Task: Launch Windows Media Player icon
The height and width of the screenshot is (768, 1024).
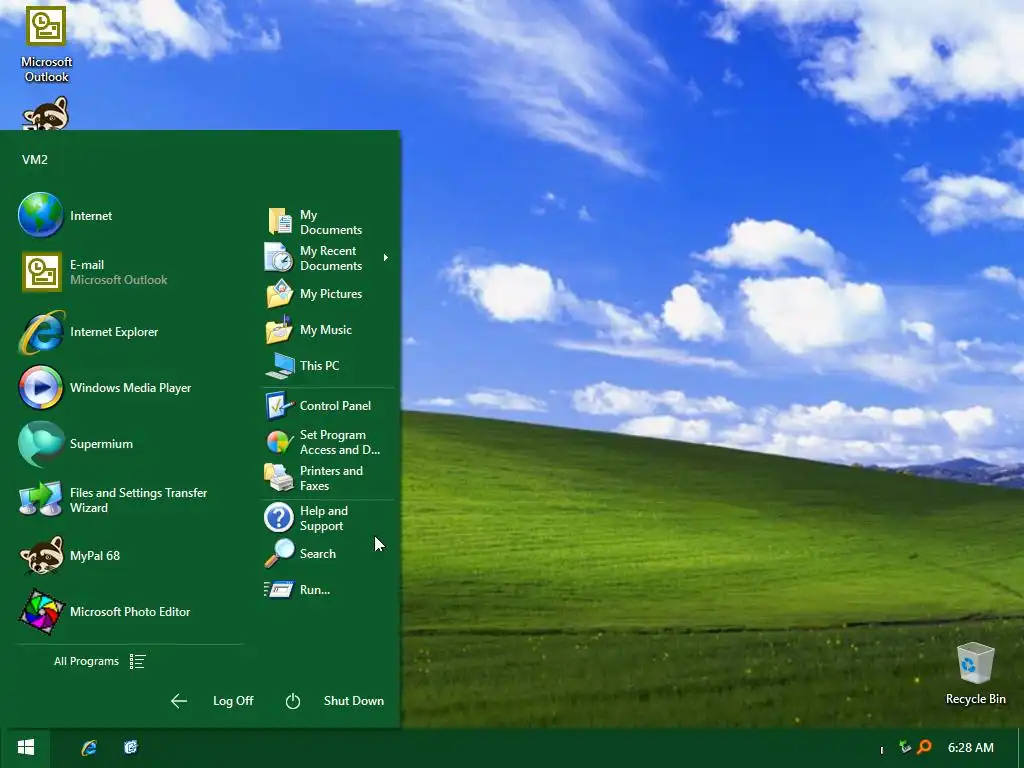Action: pyautogui.click(x=40, y=387)
